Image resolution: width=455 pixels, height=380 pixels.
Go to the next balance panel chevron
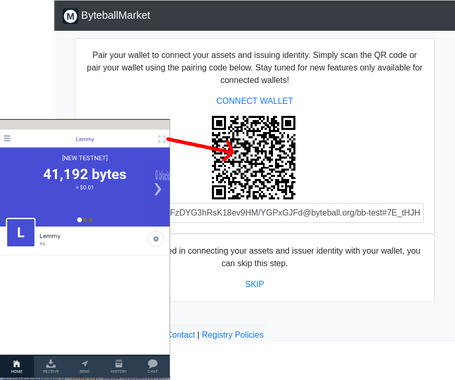(158, 189)
